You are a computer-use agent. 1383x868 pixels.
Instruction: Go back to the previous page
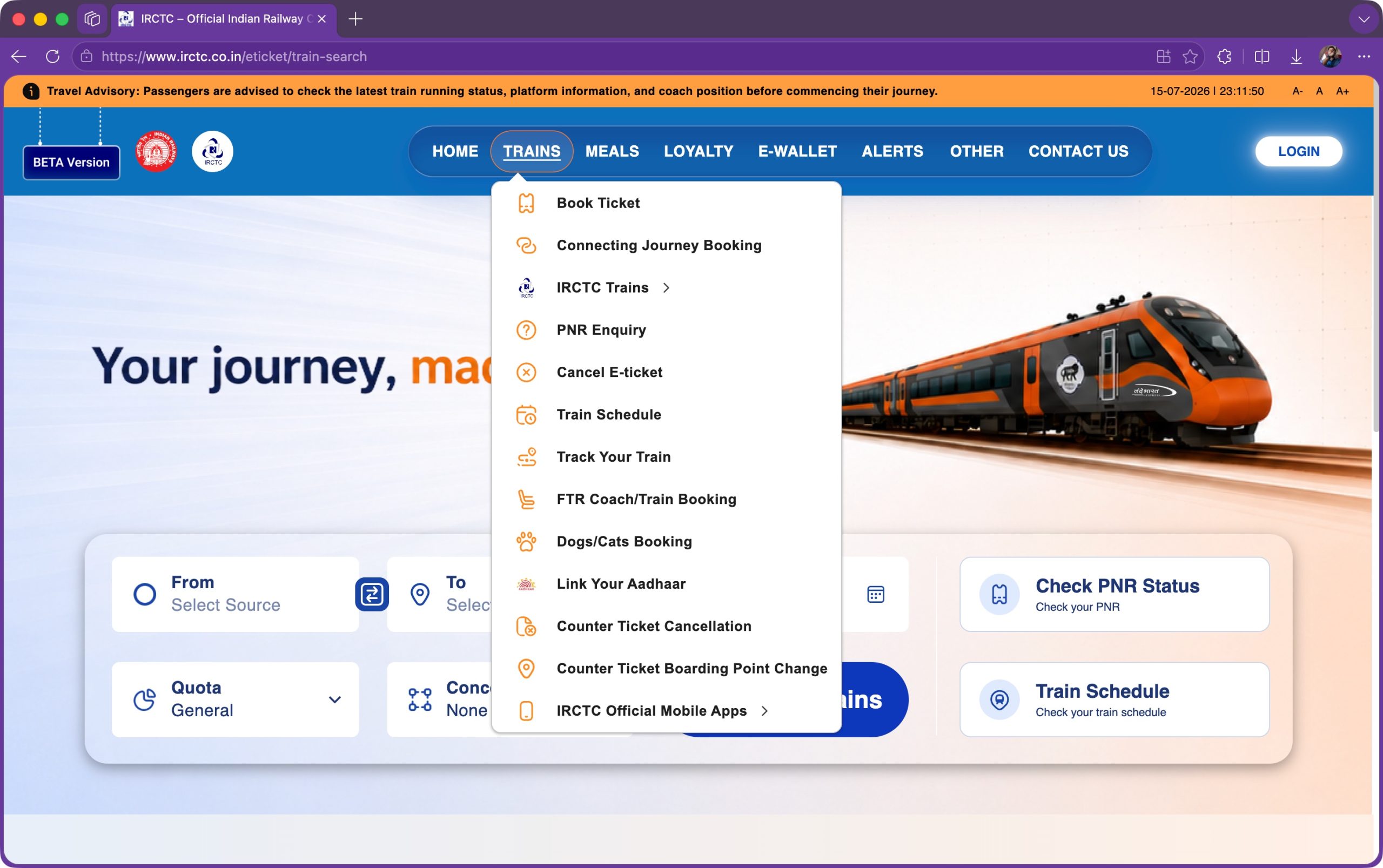[x=19, y=56]
